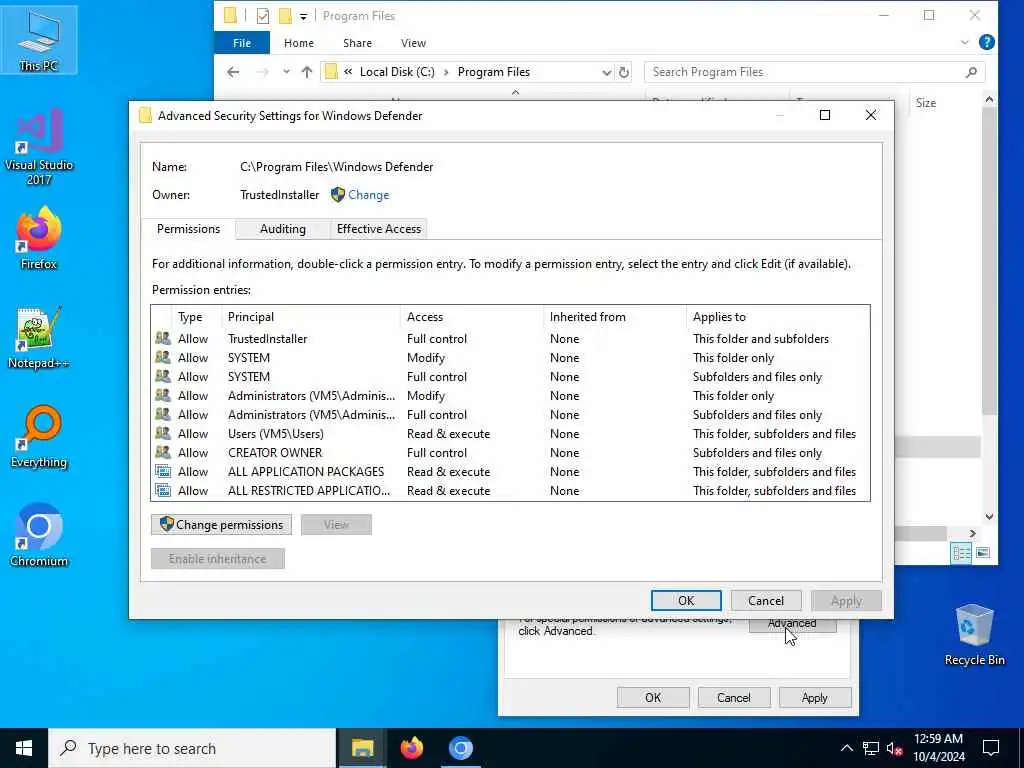Viewport: 1024px width, 768px height.
Task: Switch Explorer to details view icon
Action: (x=961, y=553)
